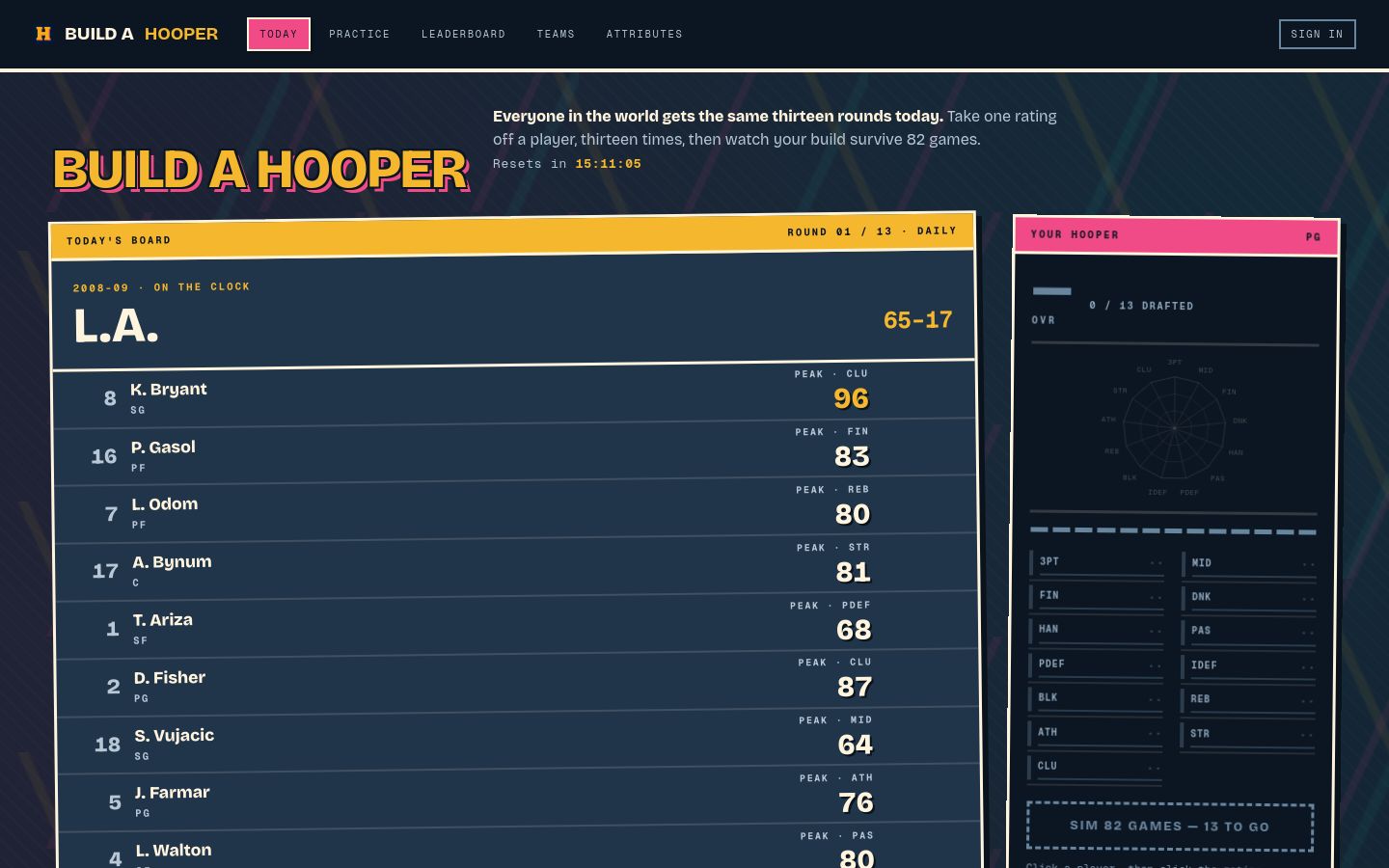Switch to the Attributes tab
The width and height of the screenshot is (1389, 868).
pos(644,34)
